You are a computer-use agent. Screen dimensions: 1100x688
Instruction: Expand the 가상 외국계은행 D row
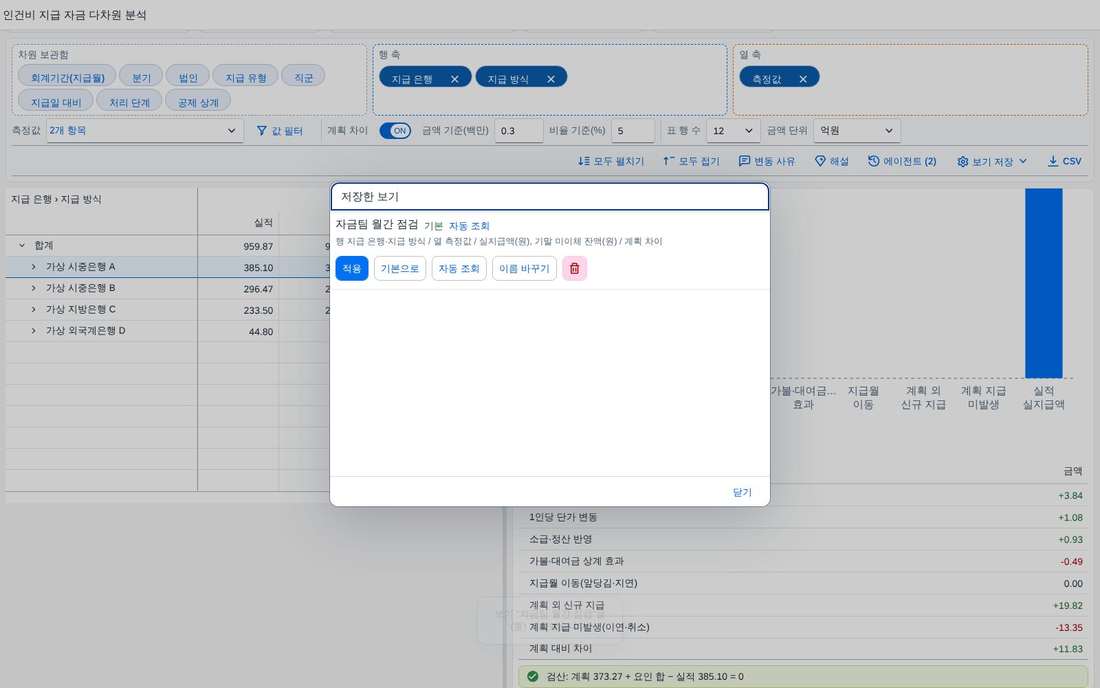click(x=33, y=330)
